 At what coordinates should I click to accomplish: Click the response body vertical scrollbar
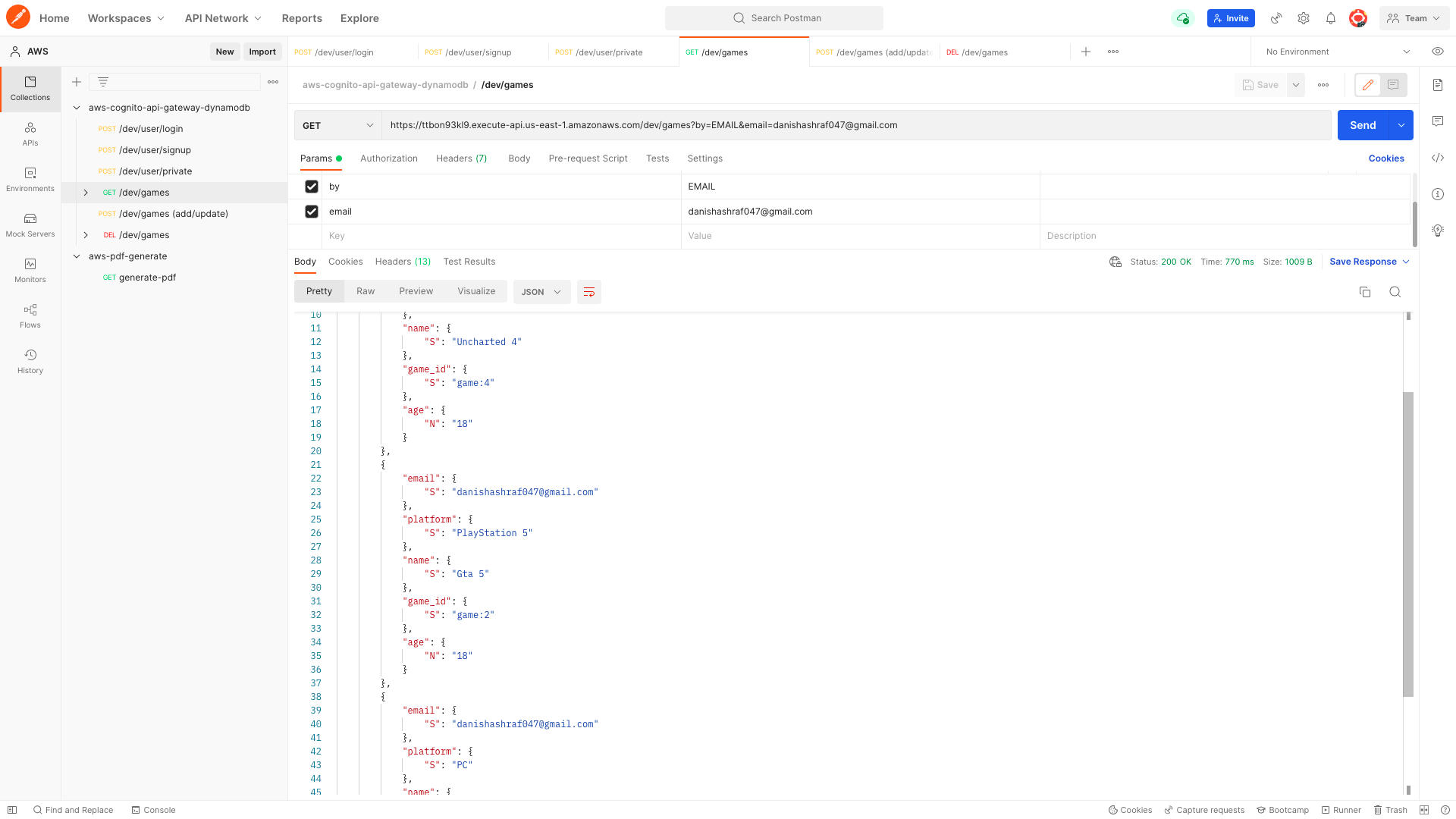tap(1408, 543)
